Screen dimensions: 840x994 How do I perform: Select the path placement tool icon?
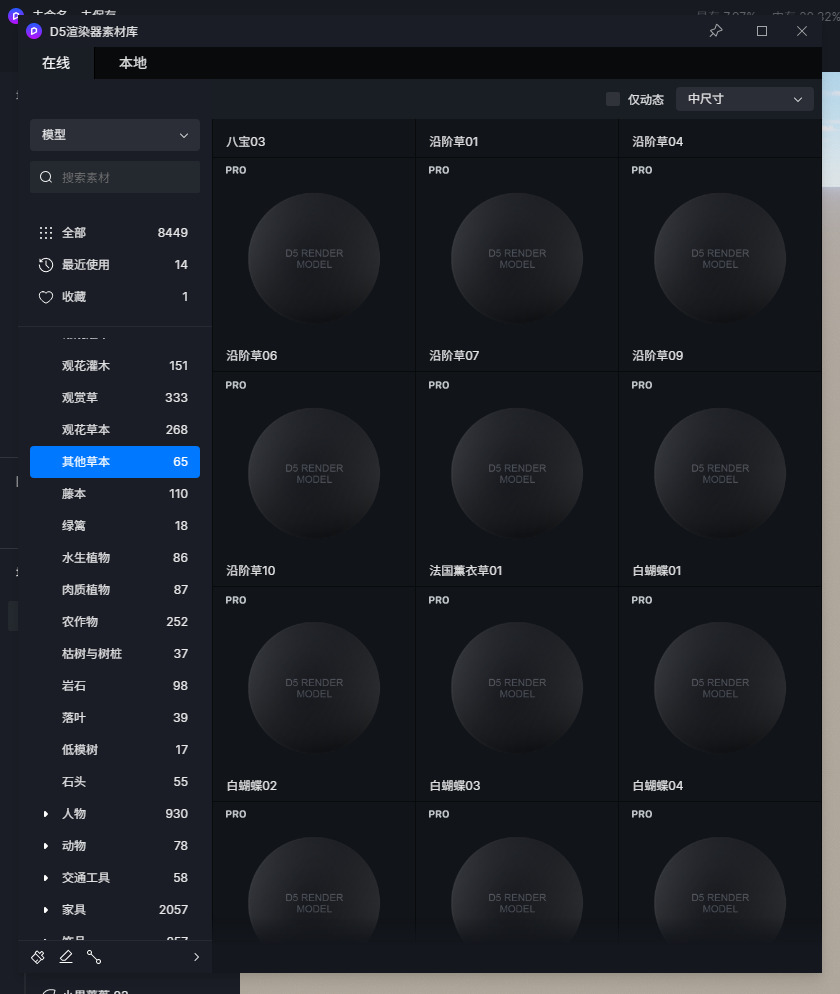(x=94, y=957)
